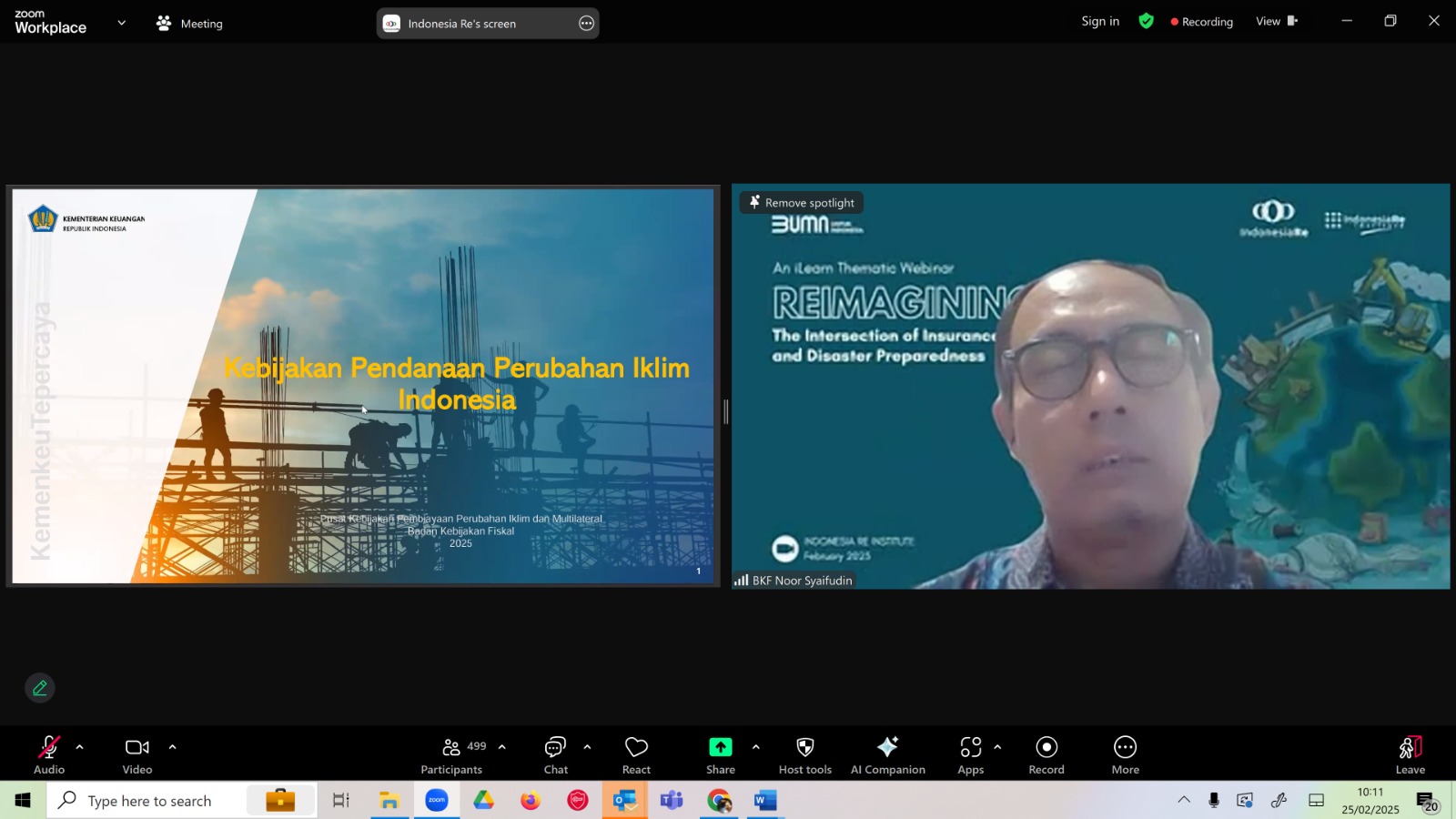The height and width of the screenshot is (819, 1456).
Task: Open the React emoji menu
Action: click(636, 755)
